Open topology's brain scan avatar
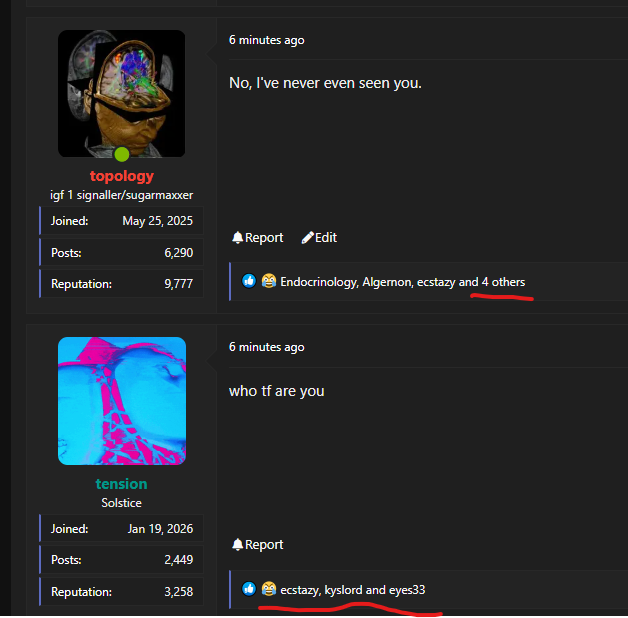The height and width of the screenshot is (618, 628). (x=121, y=93)
